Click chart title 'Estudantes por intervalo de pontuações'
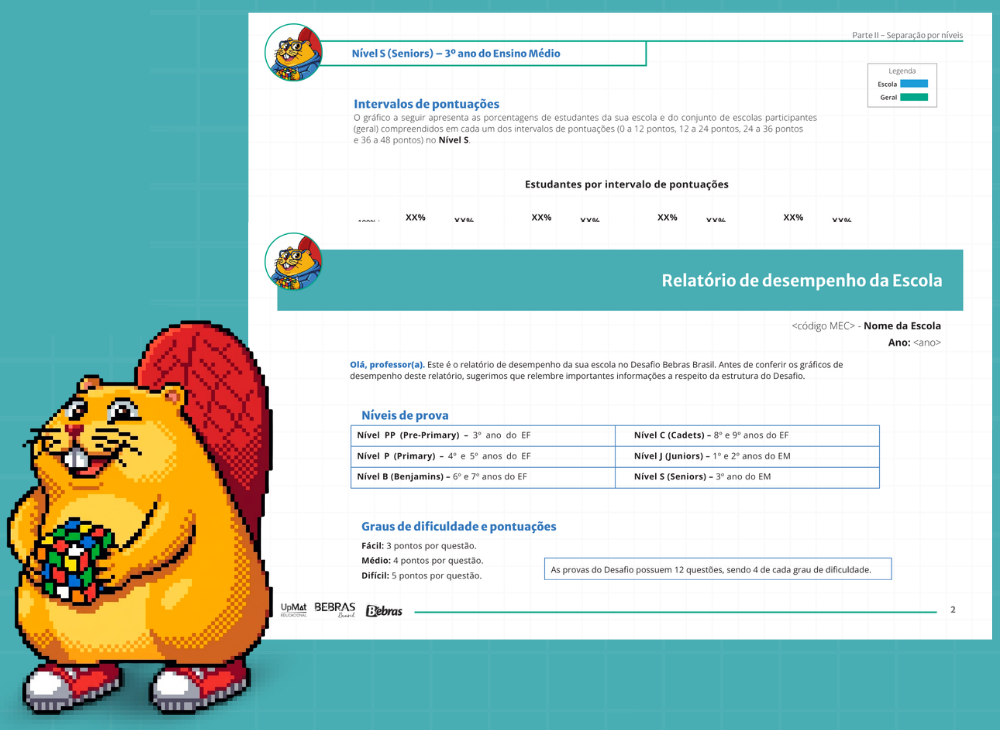 click(626, 184)
